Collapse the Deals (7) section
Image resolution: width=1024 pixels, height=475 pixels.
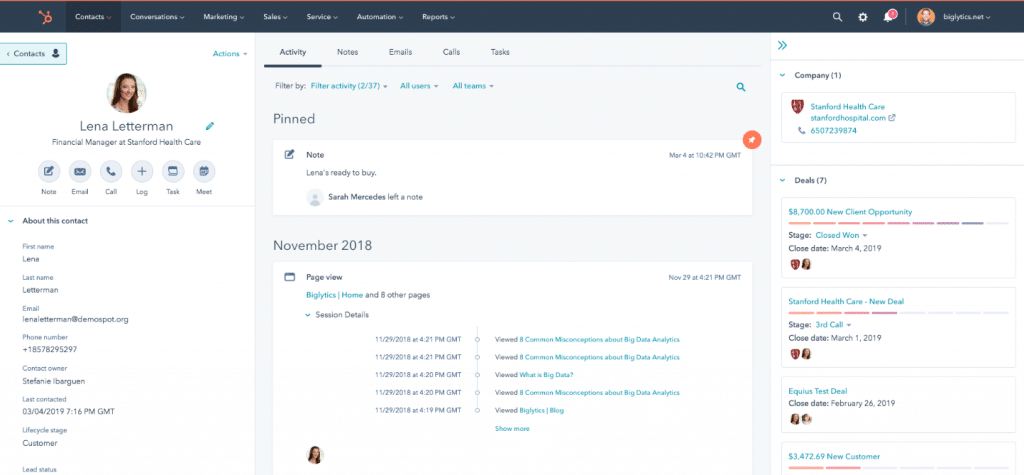click(782, 180)
